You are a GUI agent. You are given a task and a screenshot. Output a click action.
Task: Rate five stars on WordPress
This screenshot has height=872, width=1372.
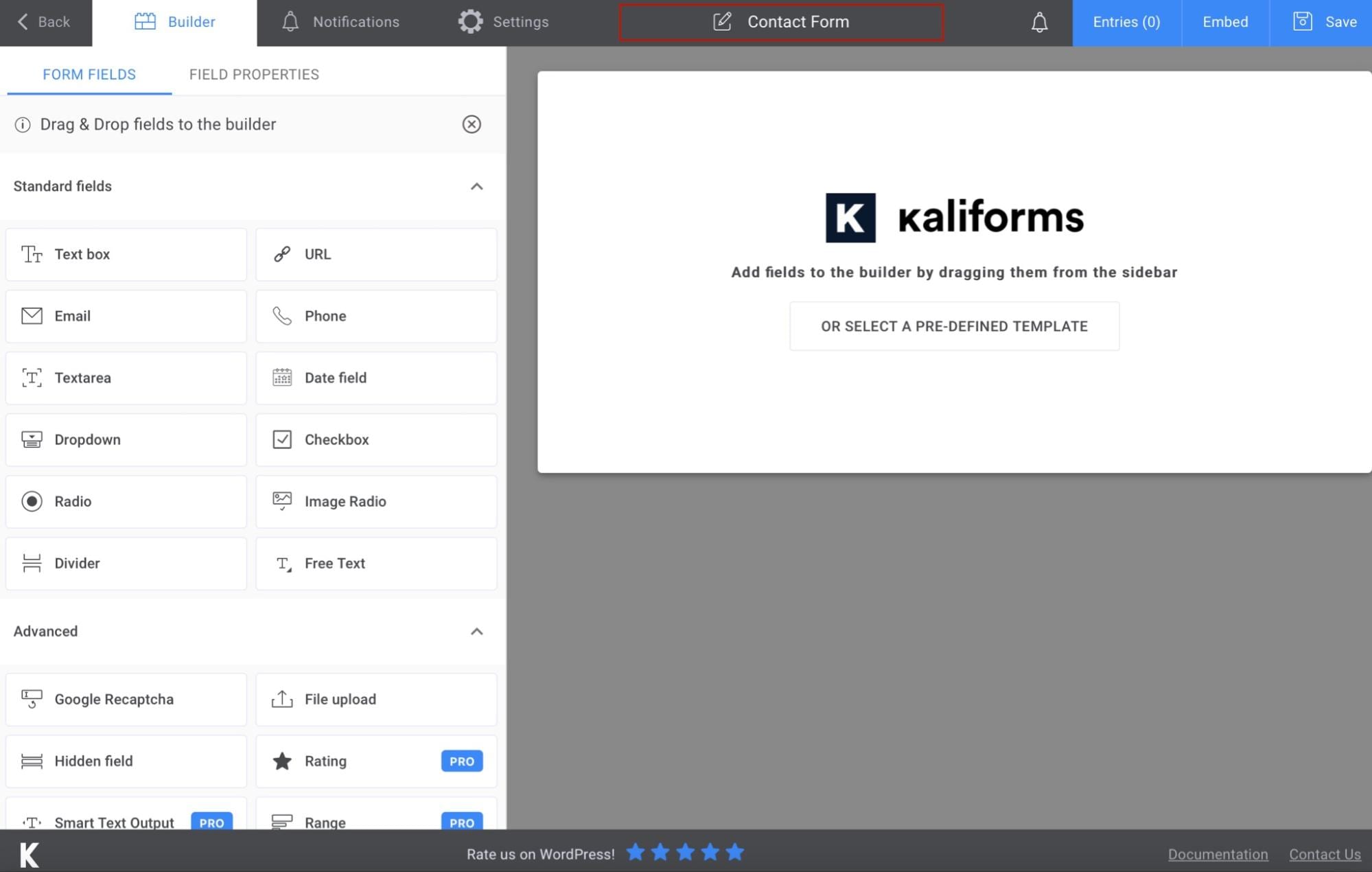pyautogui.click(x=735, y=853)
